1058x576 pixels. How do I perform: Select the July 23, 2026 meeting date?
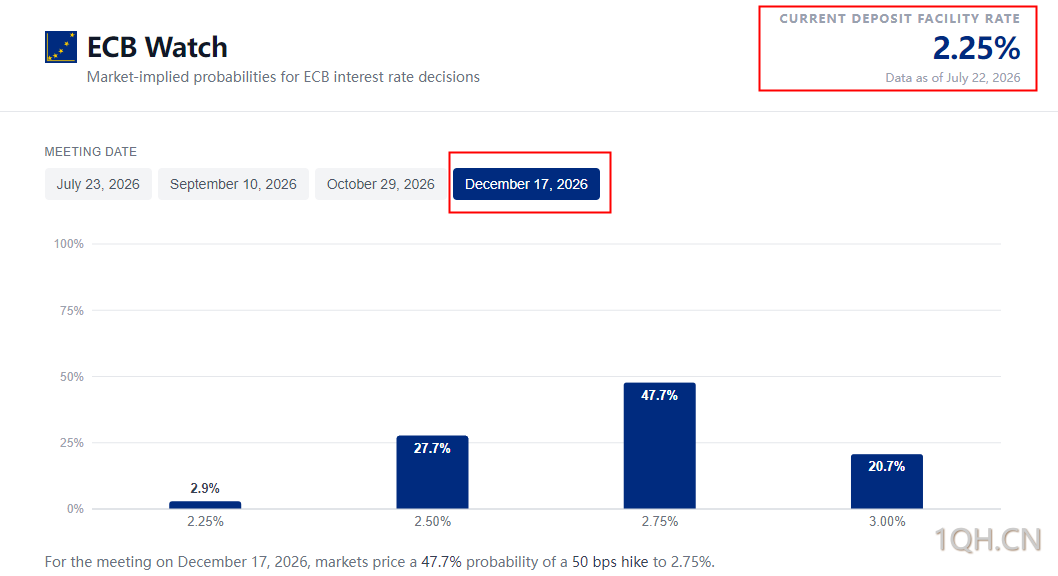pos(98,184)
